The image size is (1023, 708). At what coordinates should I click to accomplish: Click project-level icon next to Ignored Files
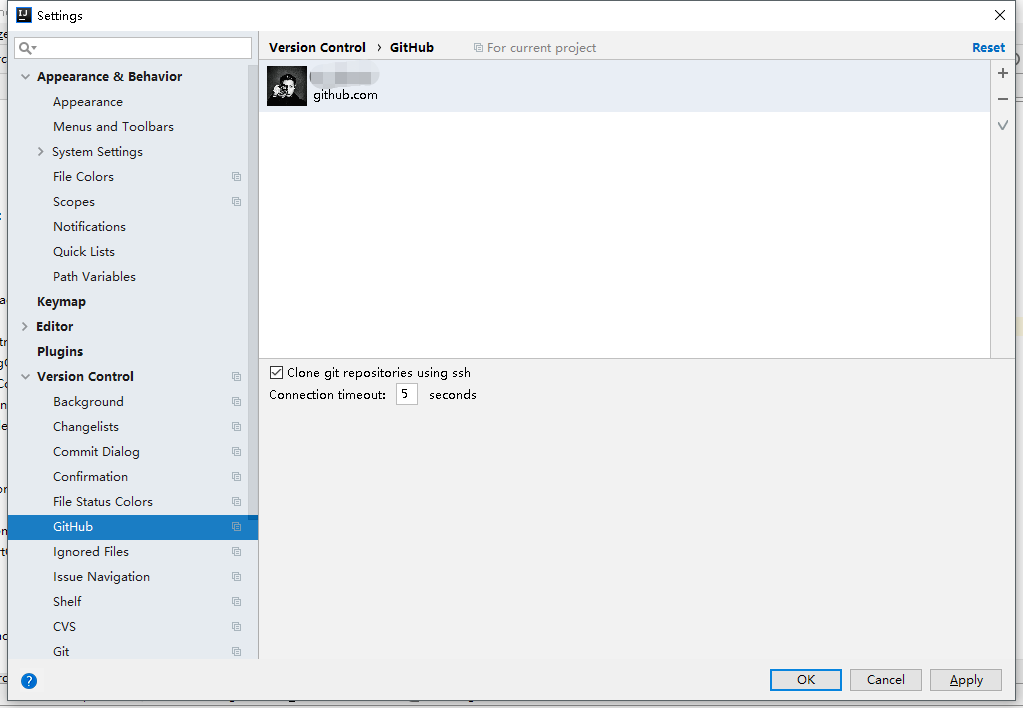236,552
